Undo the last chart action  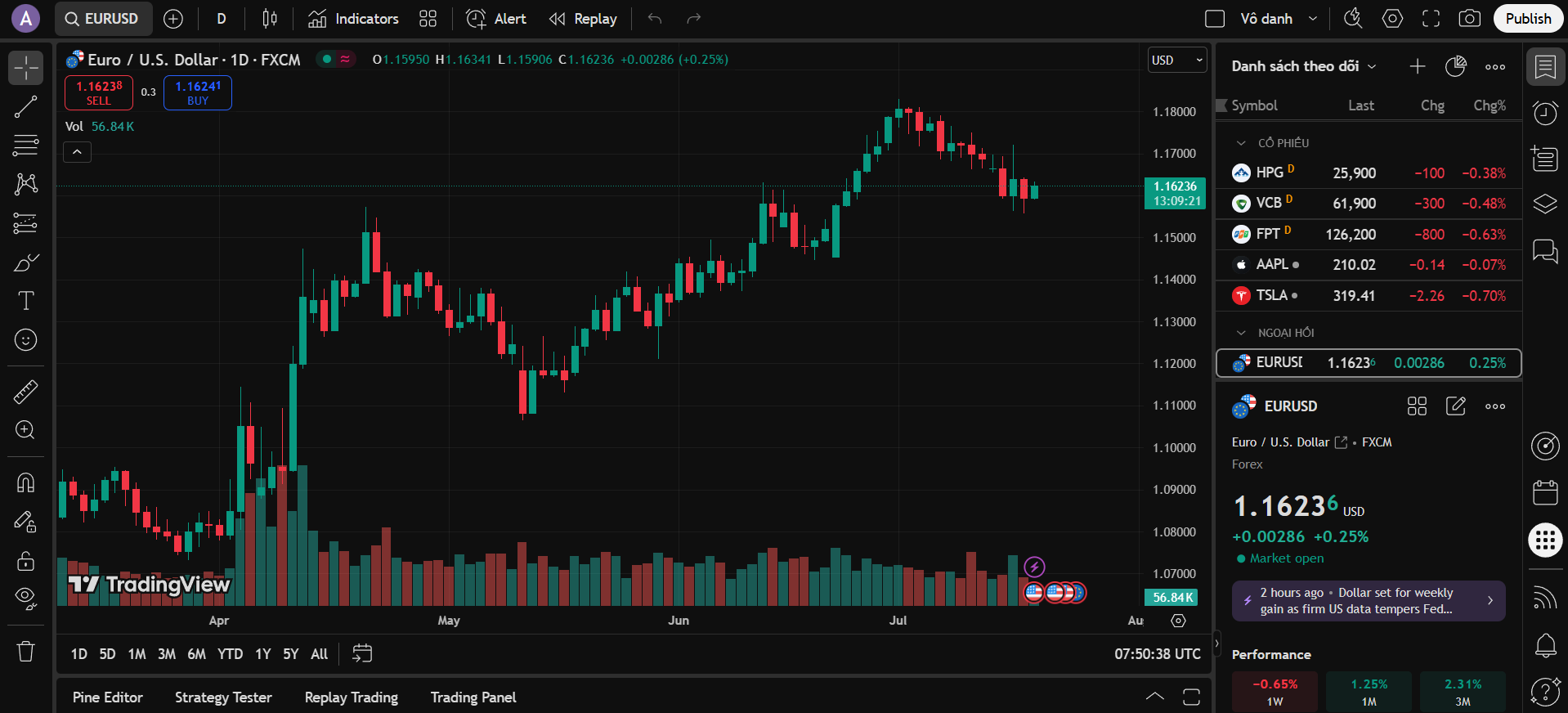coord(655,19)
